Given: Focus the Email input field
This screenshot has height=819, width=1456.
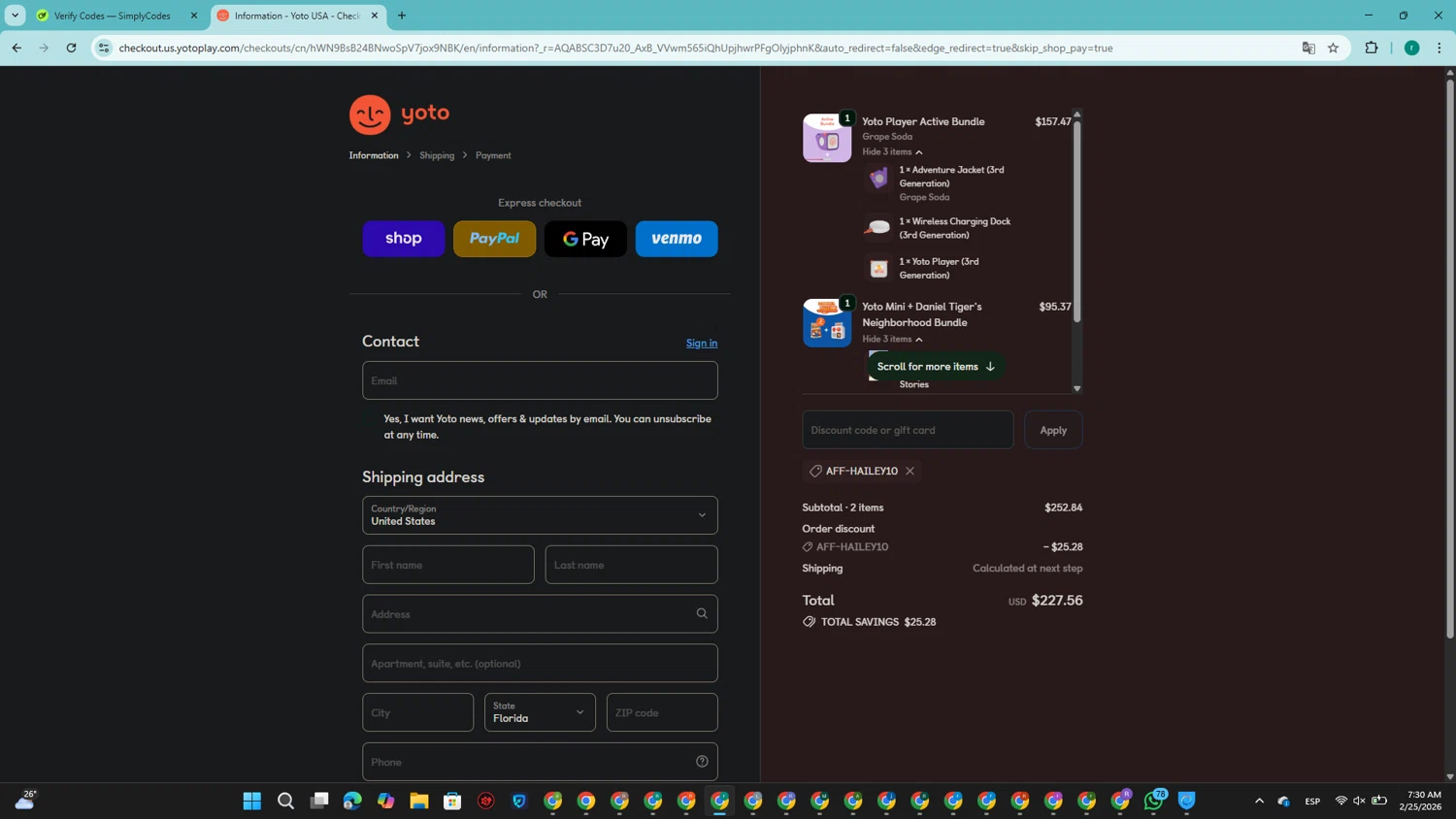Looking at the screenshot, I should (540, 380).
